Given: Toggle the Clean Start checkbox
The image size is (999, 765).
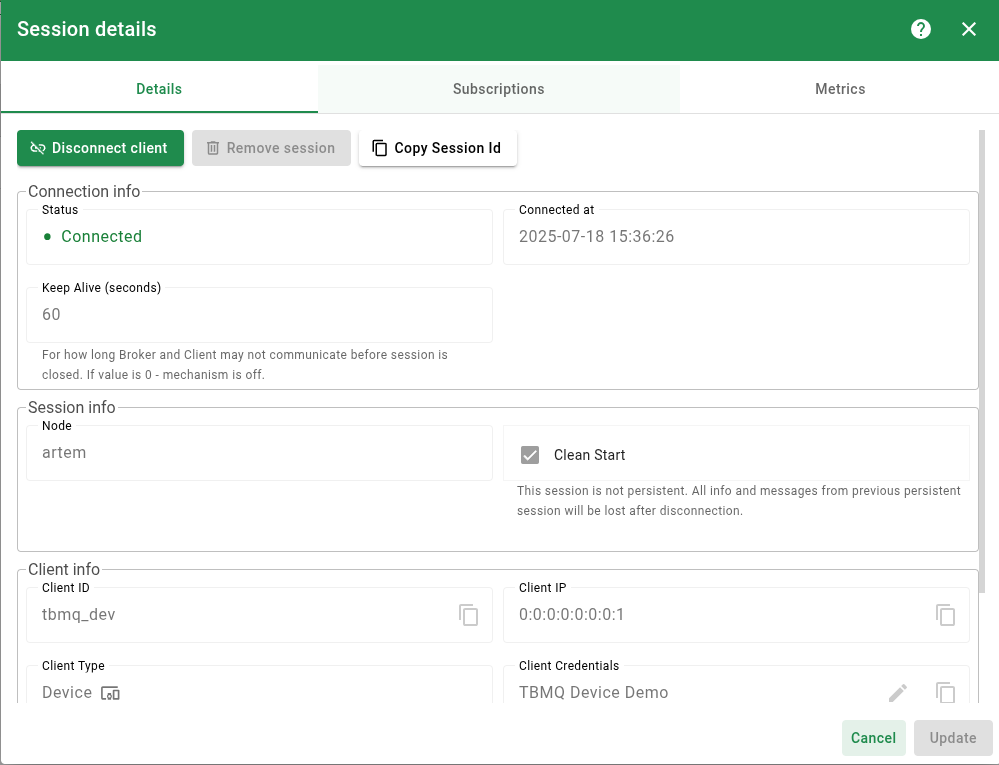Looking at the screenshot, I should [x=530, y=455].
